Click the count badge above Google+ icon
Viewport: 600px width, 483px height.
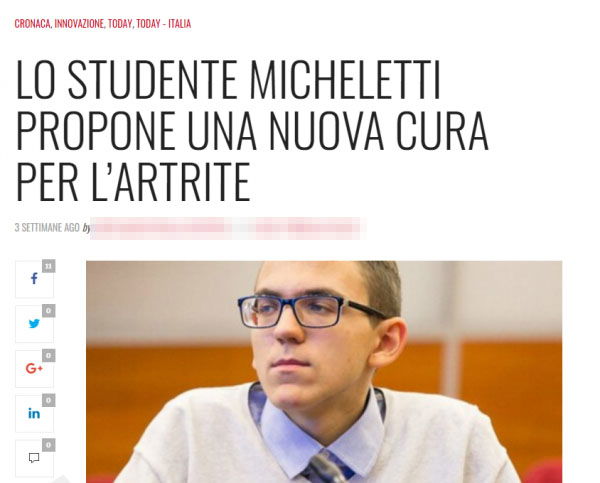(x=49, y=356)
